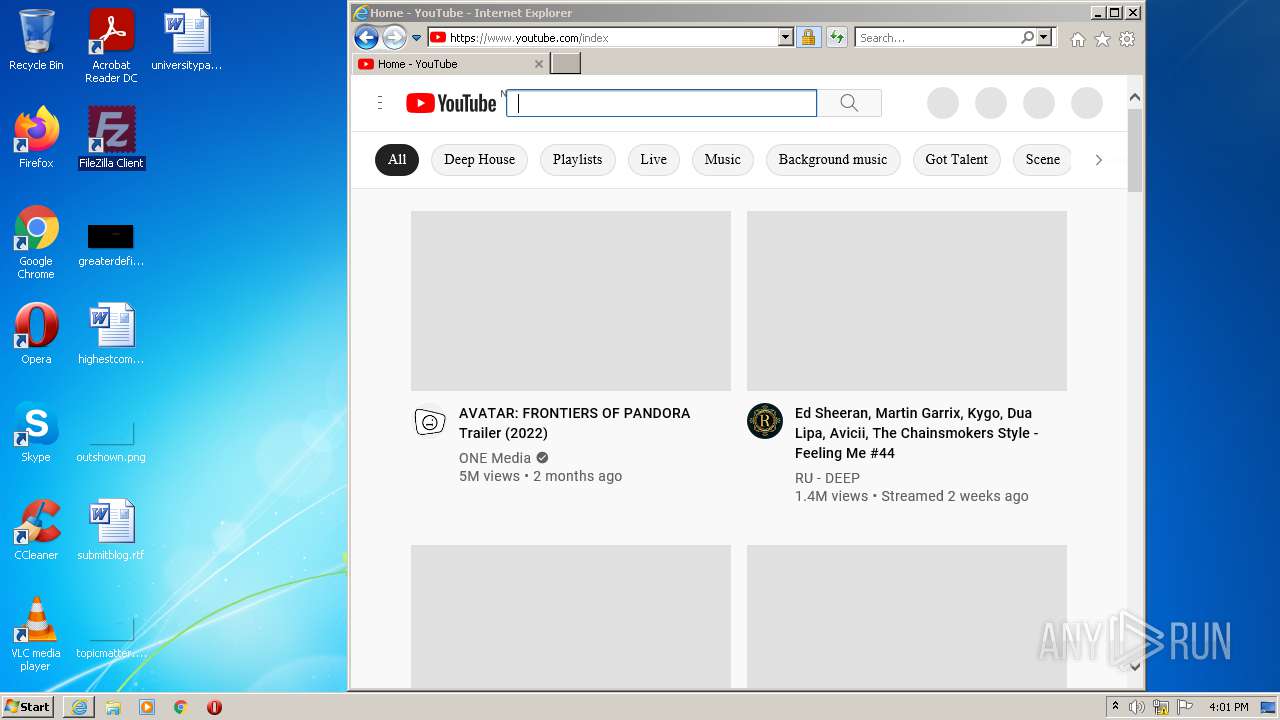Select the Playlists filter chip
Image resolution: width=1280 pixels, height=720 pixels.
pyautogui.click(x=577, y=160)
